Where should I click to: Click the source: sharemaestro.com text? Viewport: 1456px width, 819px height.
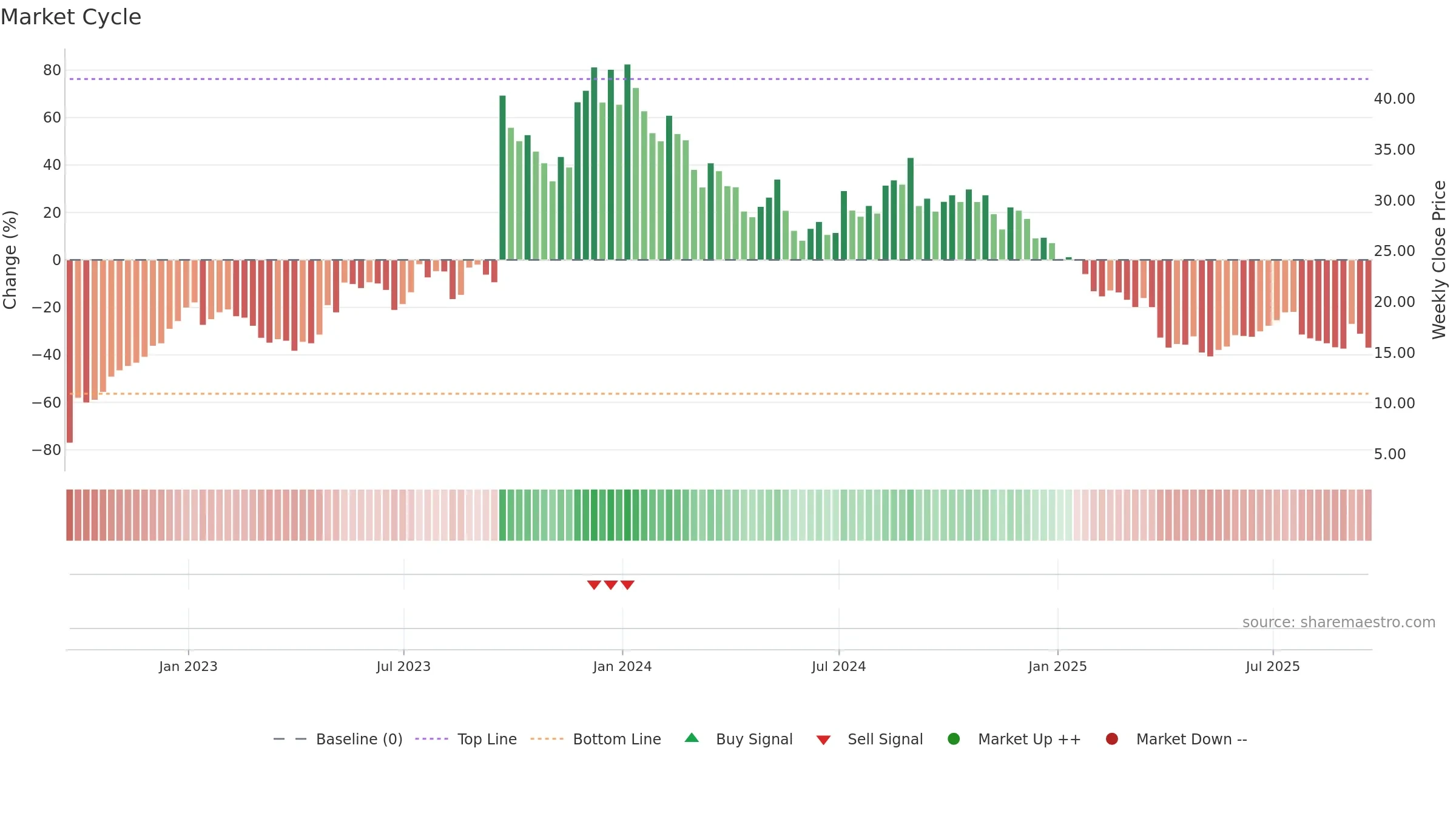click(1339, 622)
